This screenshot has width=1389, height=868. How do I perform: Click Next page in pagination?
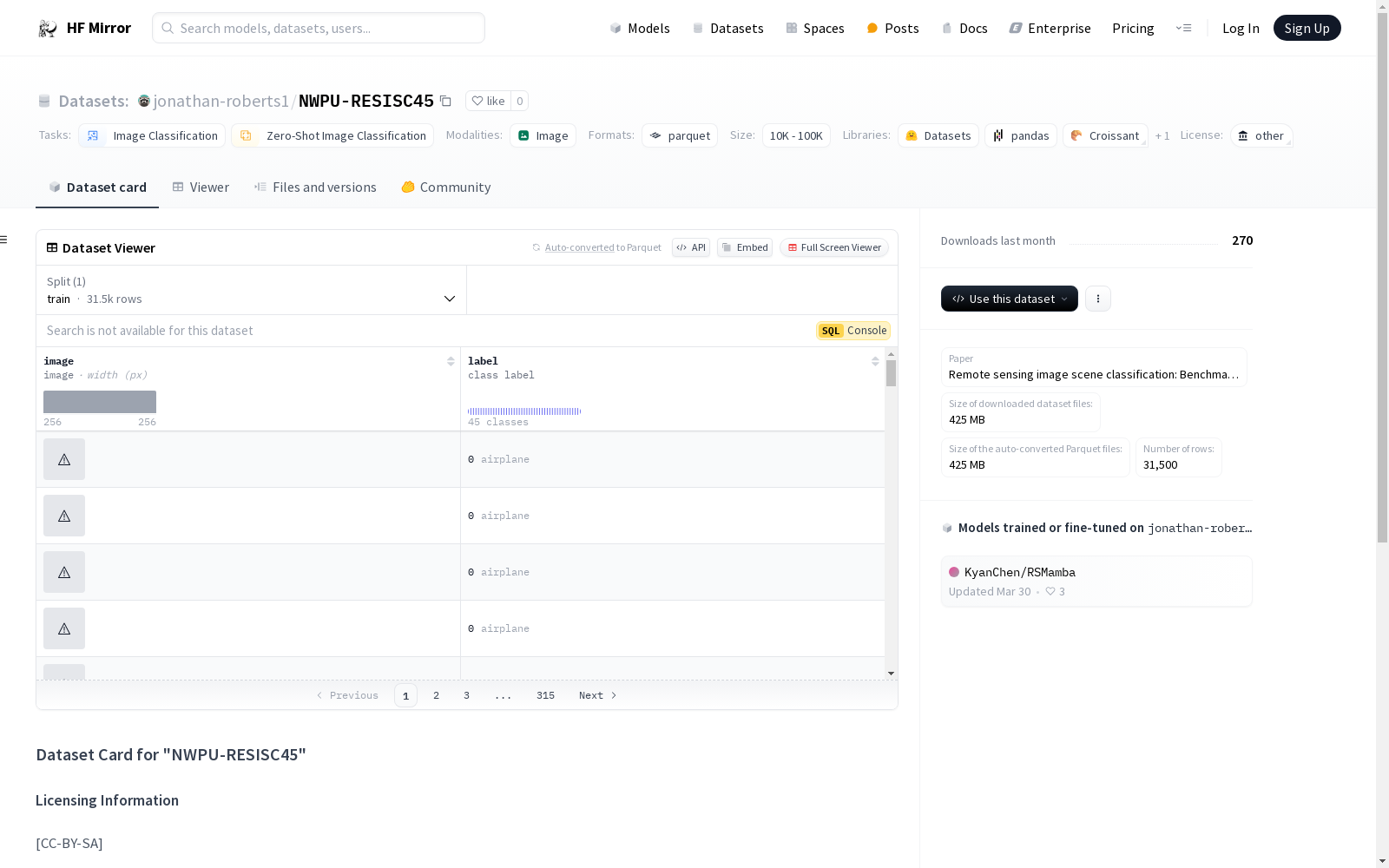[x=598, y=695]
